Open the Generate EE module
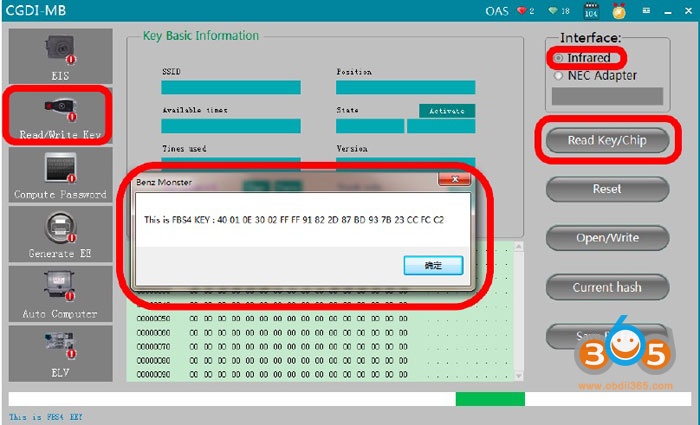 pos(60,233)
